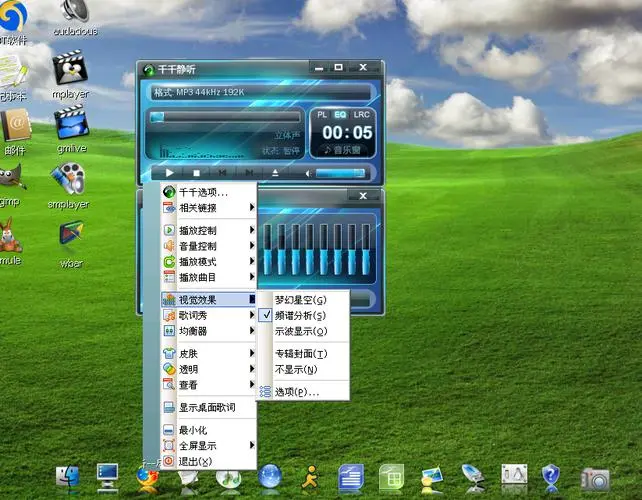Click 显示桌面歌词 menu entry

click(206, 407)
